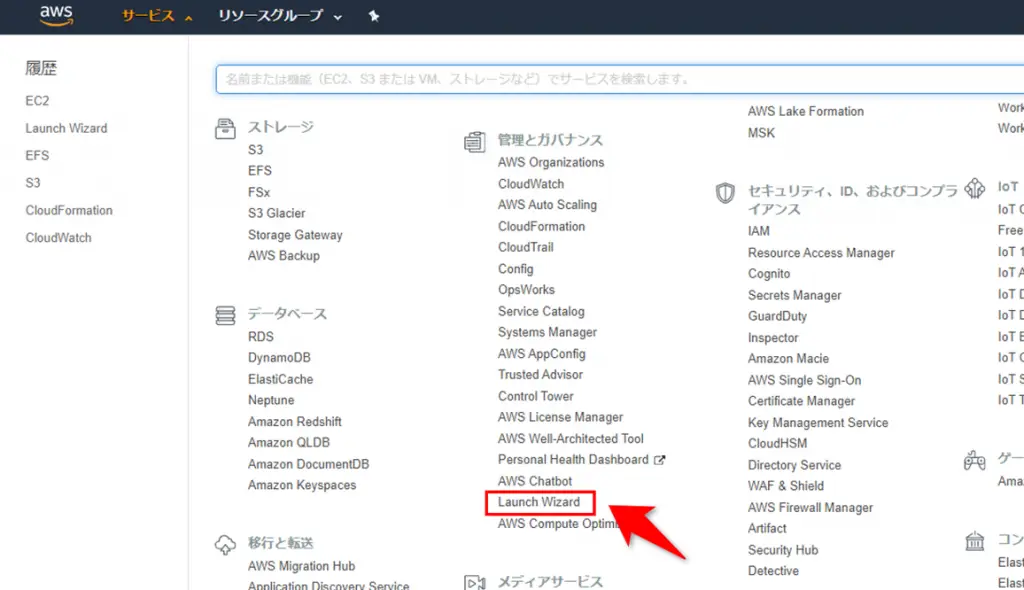Image resolution: width=1024 pixels, height=590 pixels.
Task: Open Amazon Redshift service
Action: coord(295,421)
